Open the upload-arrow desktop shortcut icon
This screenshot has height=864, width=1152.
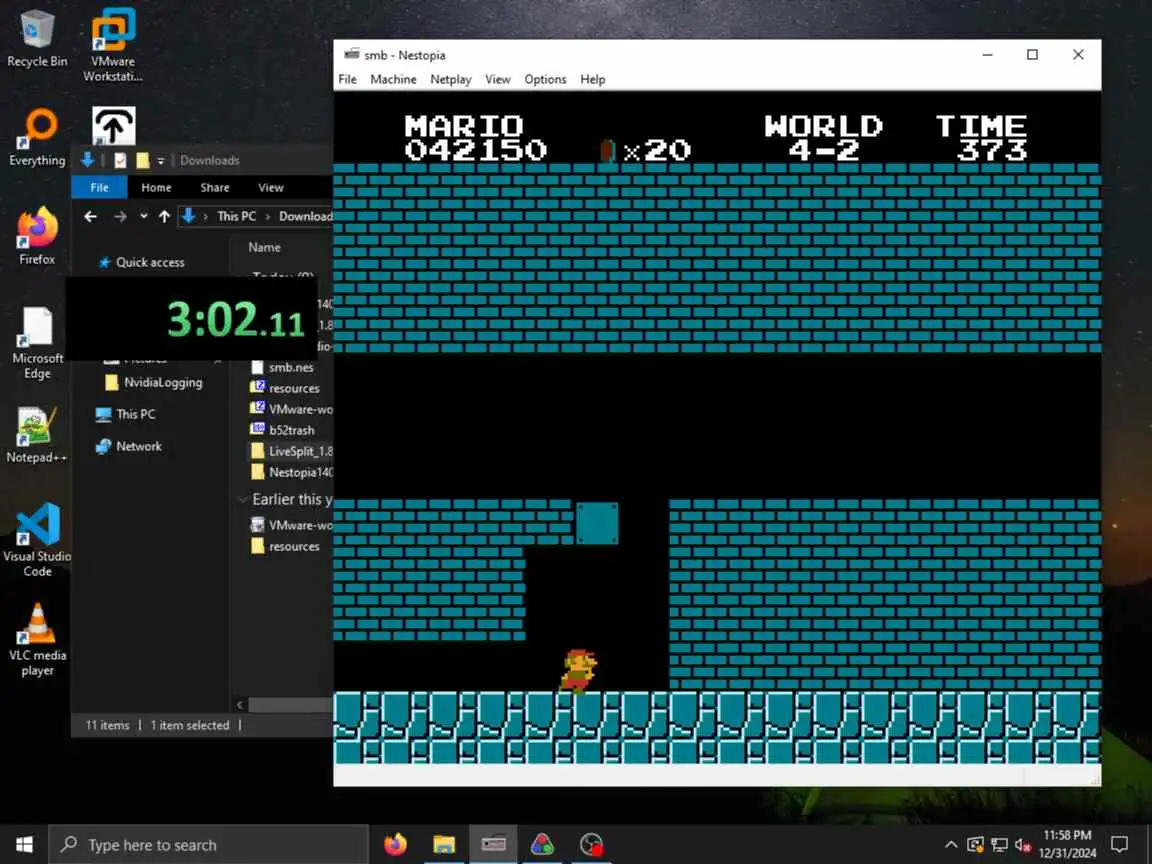coord(113,125)
